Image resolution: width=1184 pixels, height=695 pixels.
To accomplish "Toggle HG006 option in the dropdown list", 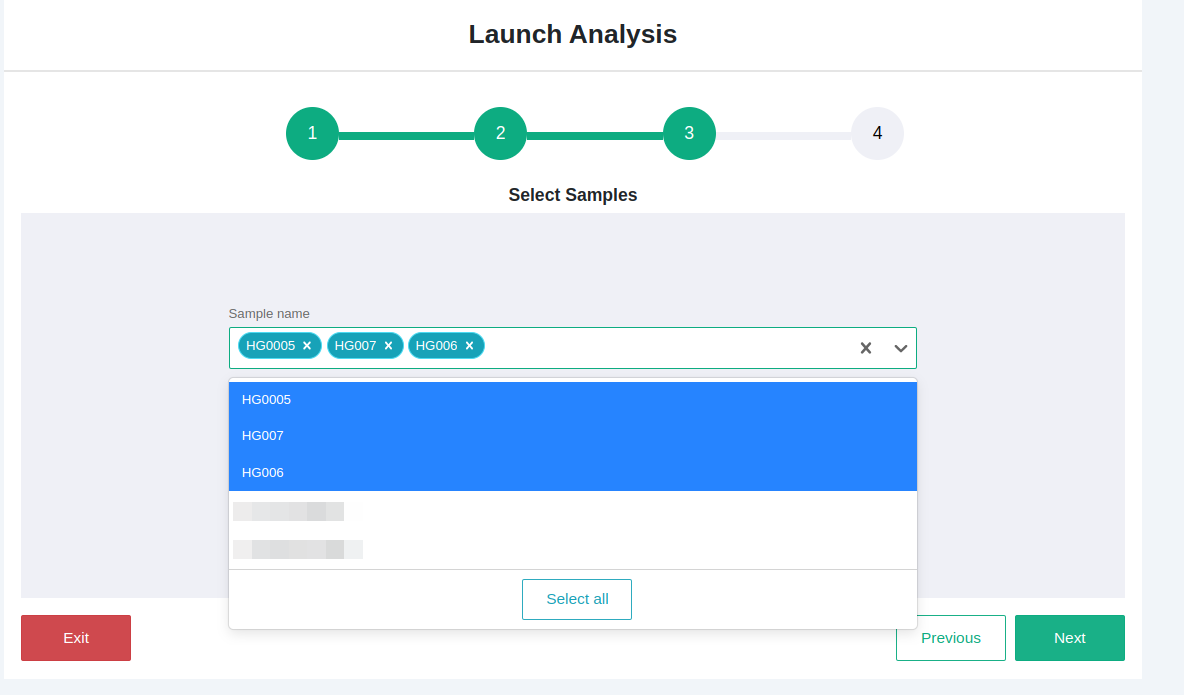I will [x=572, y=472].
